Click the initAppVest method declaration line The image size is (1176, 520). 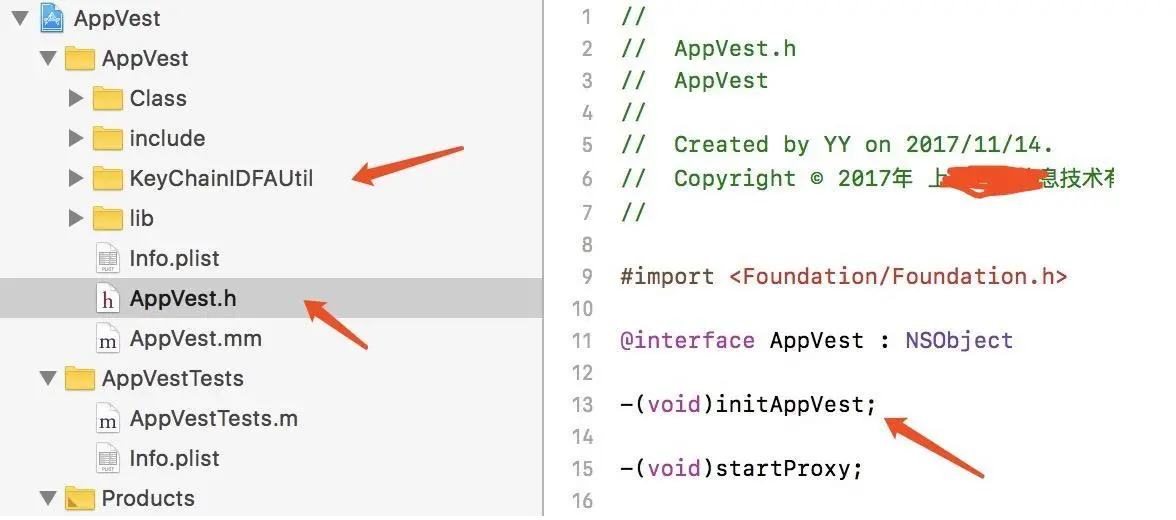tap(748, 404)
